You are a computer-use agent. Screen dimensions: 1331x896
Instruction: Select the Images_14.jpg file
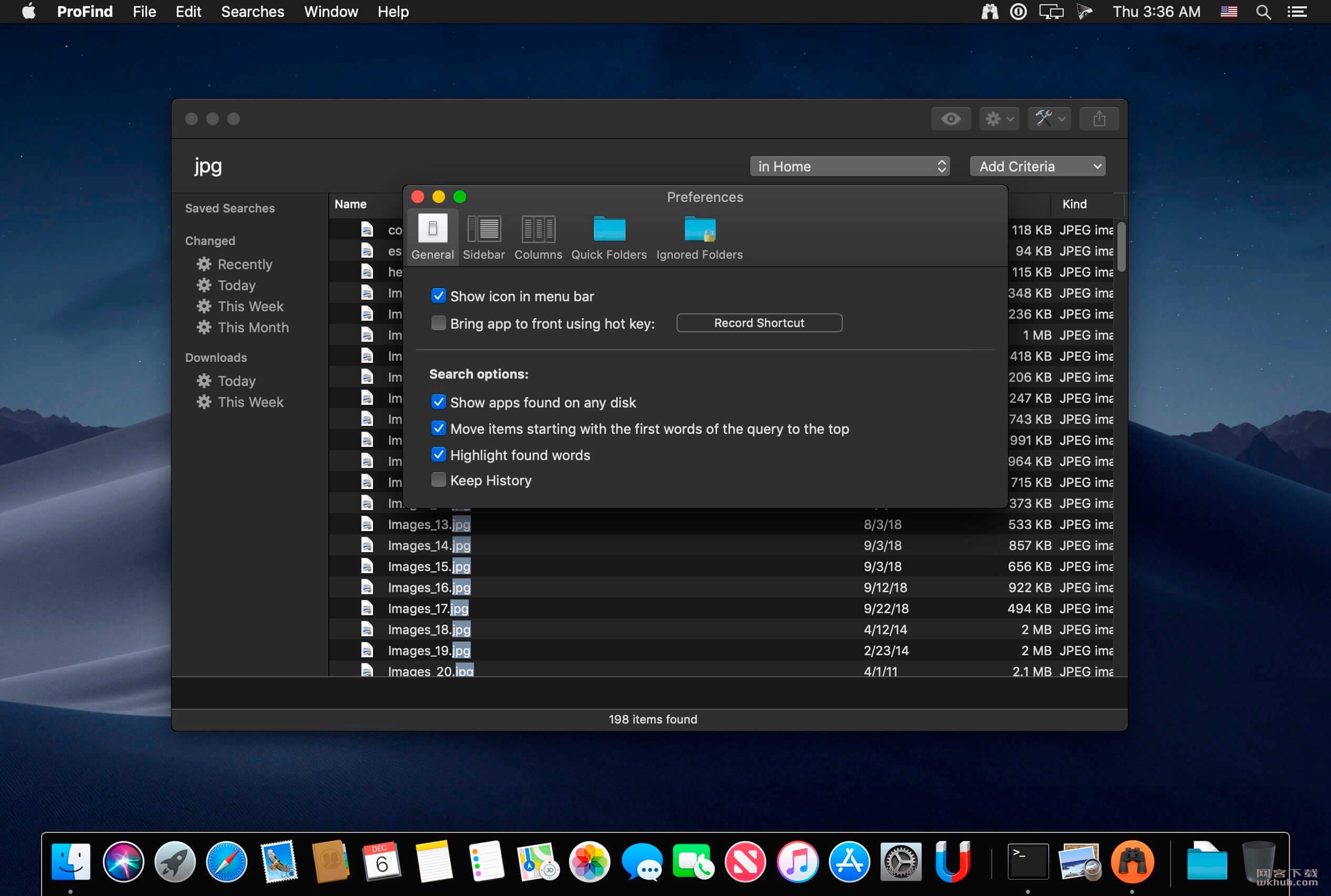(720, 545)
